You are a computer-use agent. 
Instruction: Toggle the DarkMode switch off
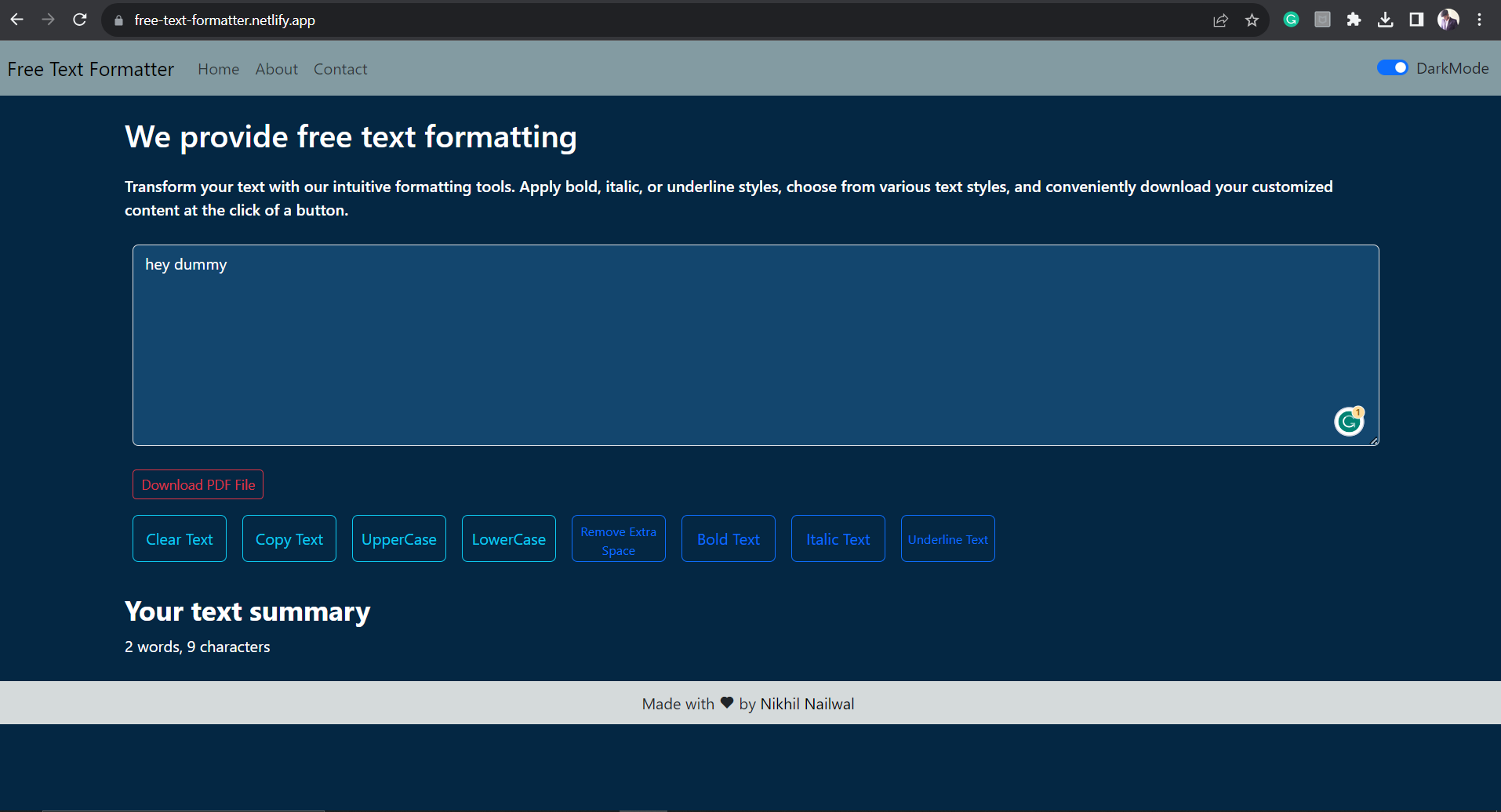(1392, 68)
